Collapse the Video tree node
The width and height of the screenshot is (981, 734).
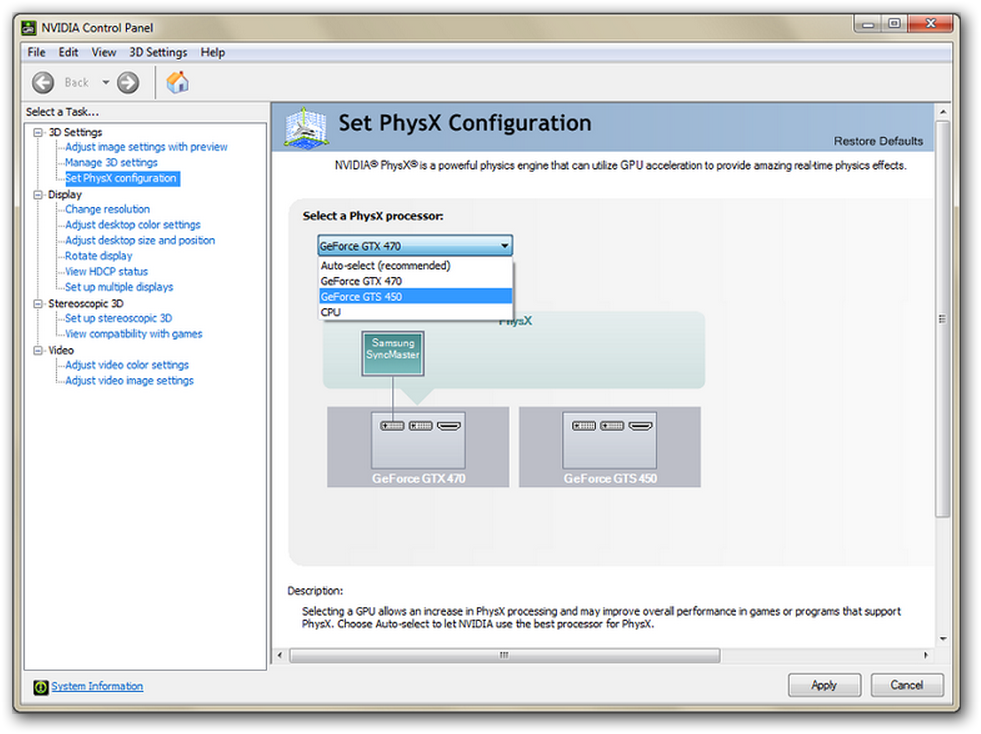click(x=38, y=350)
